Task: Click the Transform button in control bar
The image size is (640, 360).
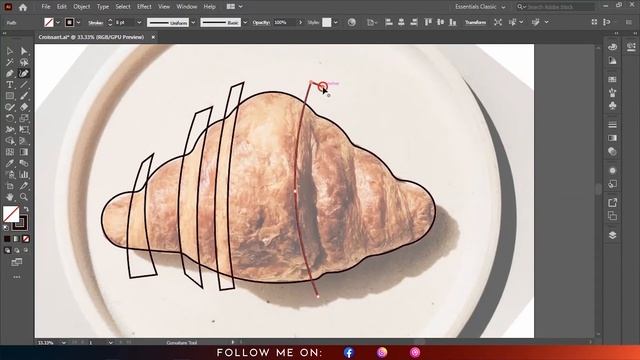Action: [476, 22]
